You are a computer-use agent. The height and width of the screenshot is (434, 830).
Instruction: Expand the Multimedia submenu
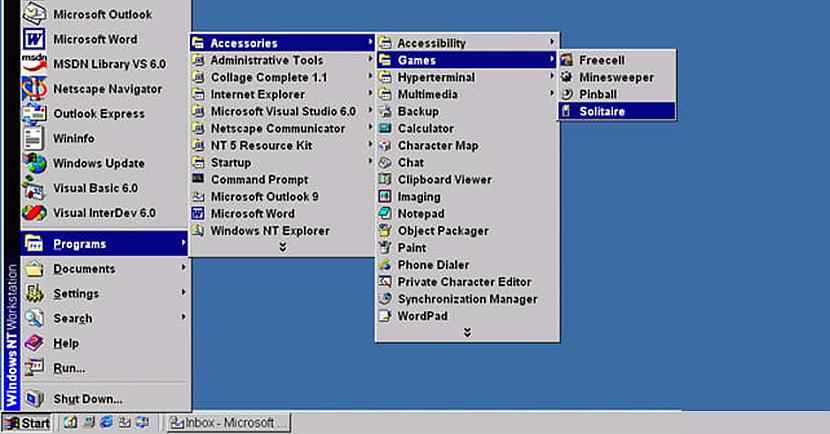point(467,94)
